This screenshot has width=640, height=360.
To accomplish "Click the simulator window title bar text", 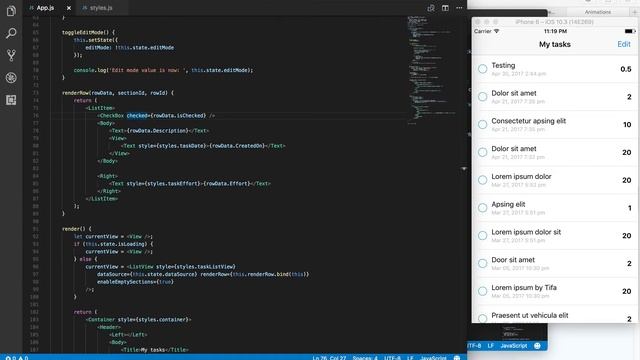I will [x=554, y=22].
